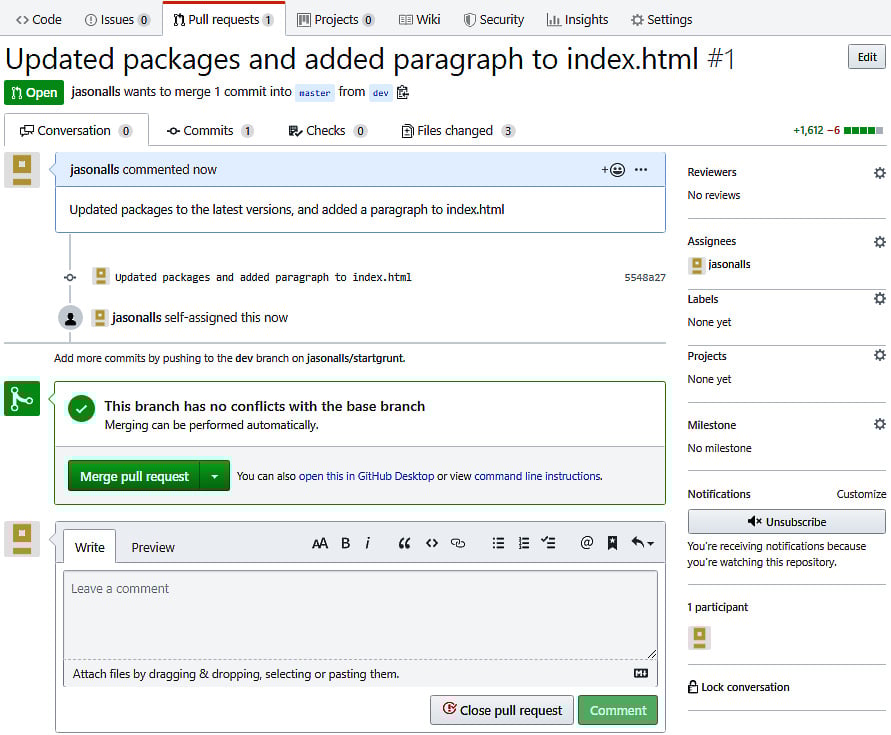Click attach files text area
The height and width of the screenshot is (735, 891).
point(360,674)
